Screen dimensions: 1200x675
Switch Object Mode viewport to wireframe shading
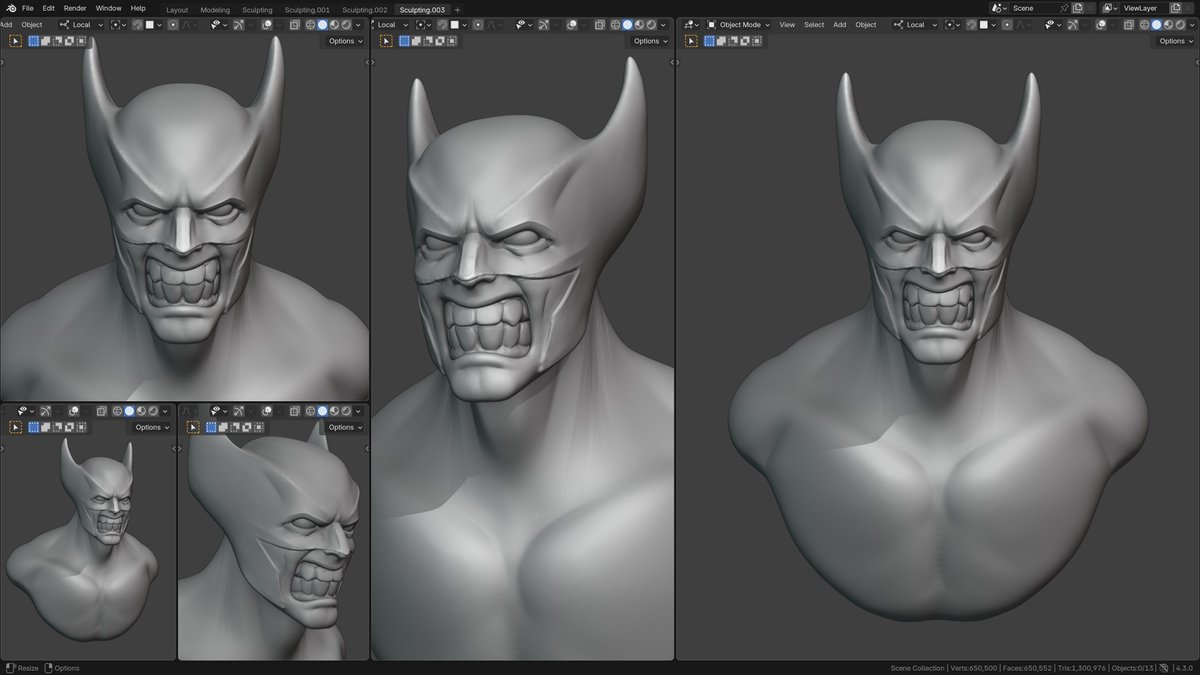pyautogui.click(x=1144, y=25)
